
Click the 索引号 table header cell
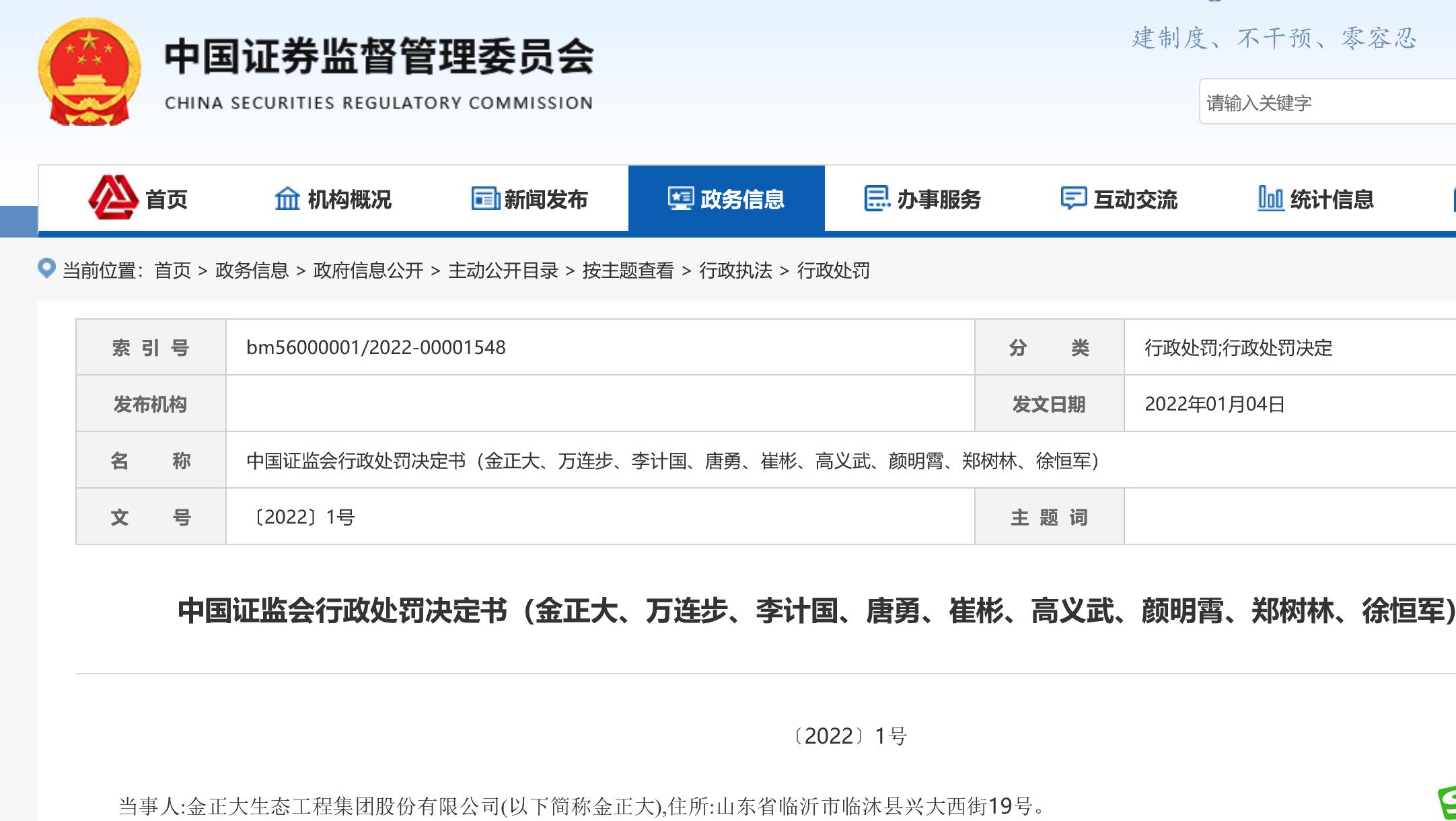[151, 347]
